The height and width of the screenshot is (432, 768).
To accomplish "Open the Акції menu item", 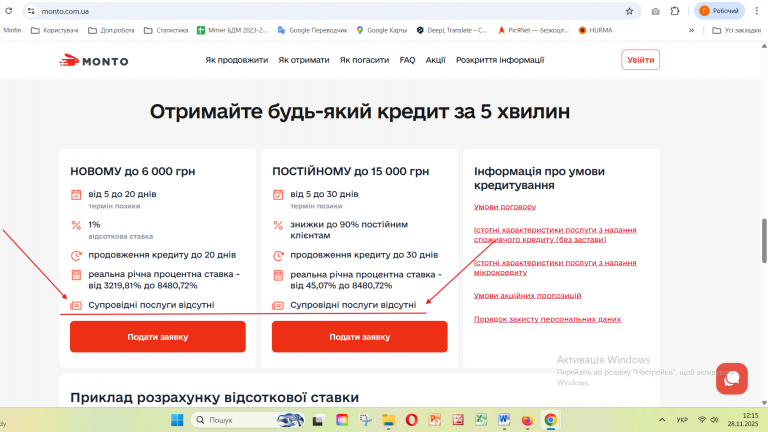I will pyautogui.click(x=435, y=60).
